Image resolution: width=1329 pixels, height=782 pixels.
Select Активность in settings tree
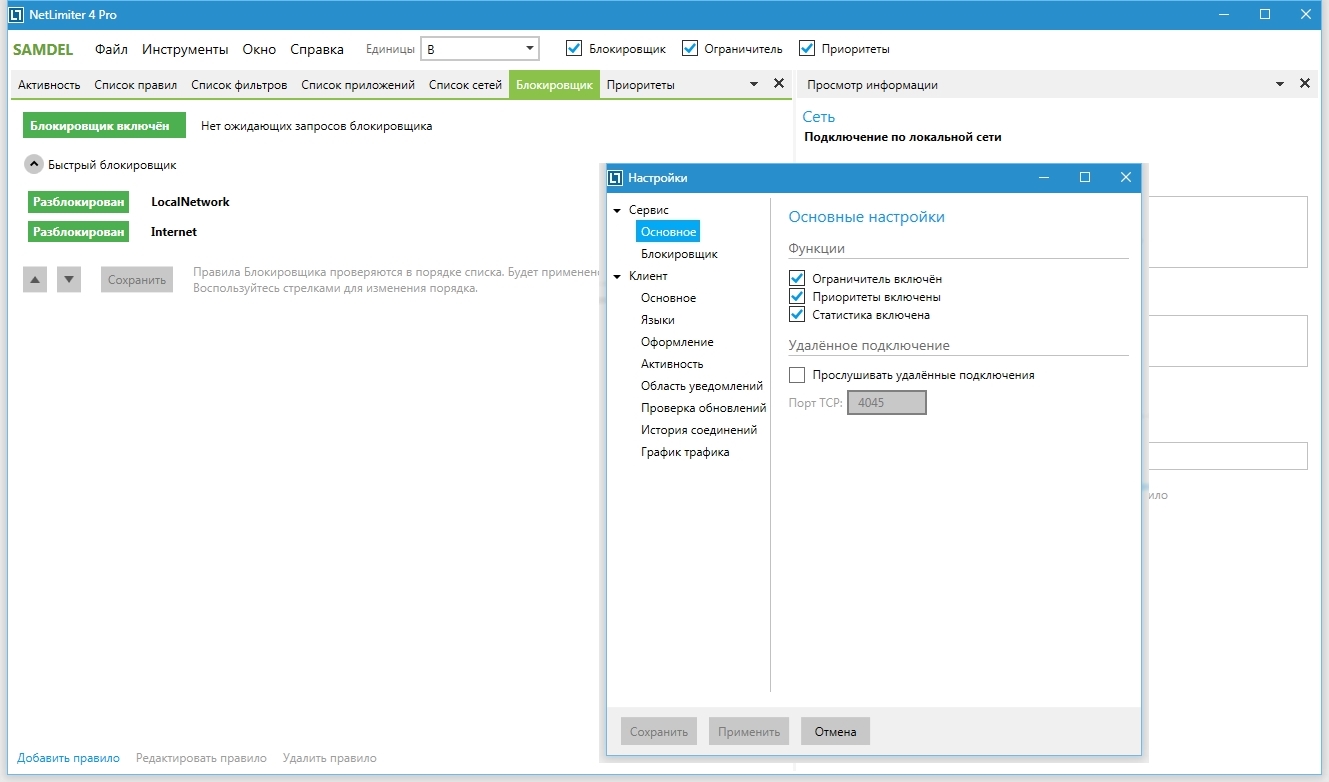(672, 364)
